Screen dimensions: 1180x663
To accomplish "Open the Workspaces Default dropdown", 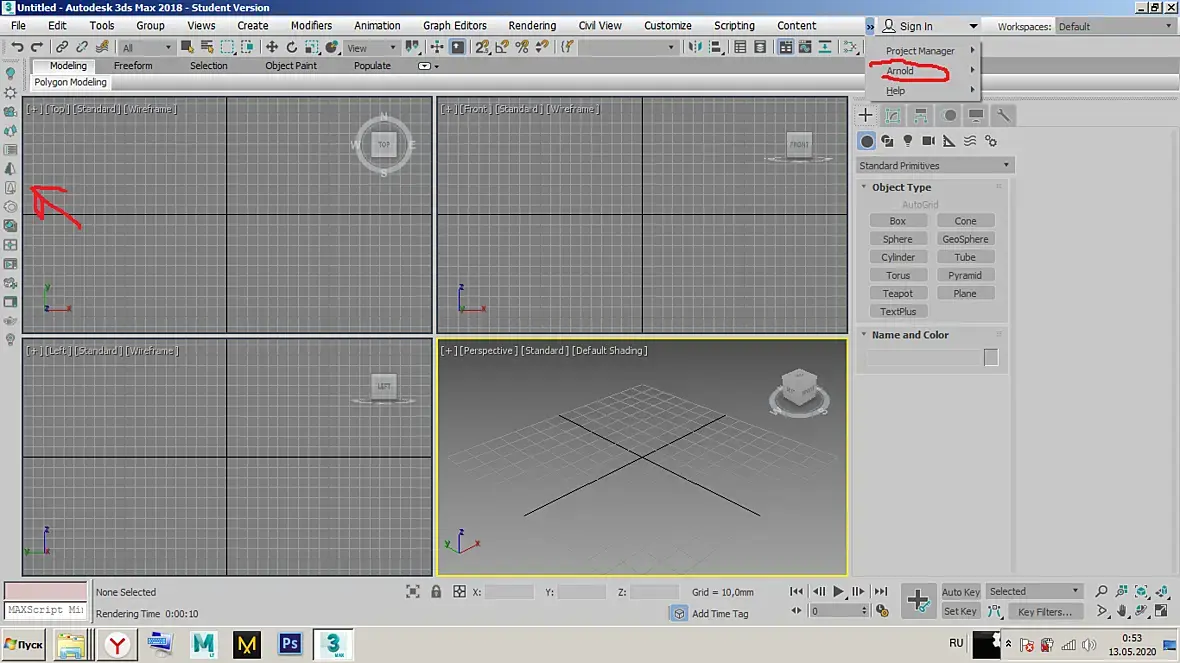I will pyautogui.click(x=1112, y=26).
